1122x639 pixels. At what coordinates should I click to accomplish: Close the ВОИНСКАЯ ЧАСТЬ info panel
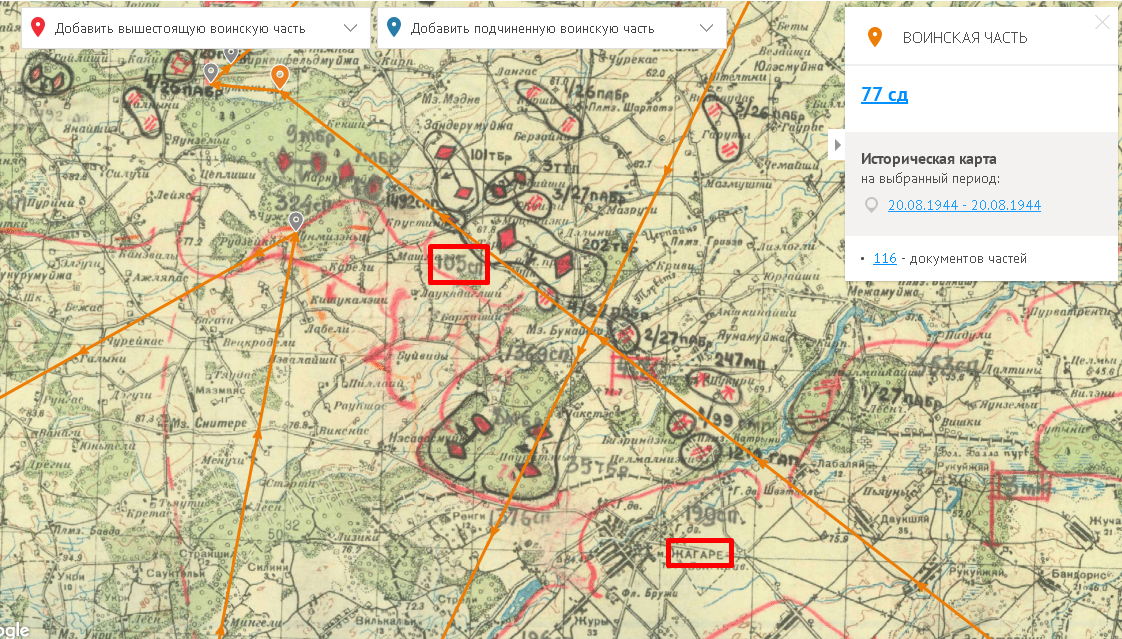[x=1102, y=23]
